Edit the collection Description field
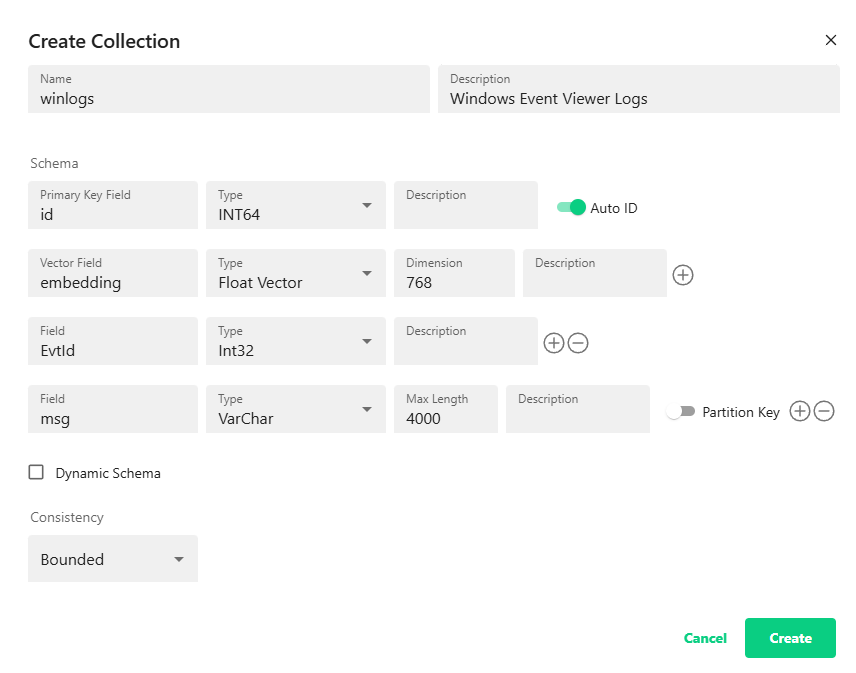 click(x=639, y=89)
